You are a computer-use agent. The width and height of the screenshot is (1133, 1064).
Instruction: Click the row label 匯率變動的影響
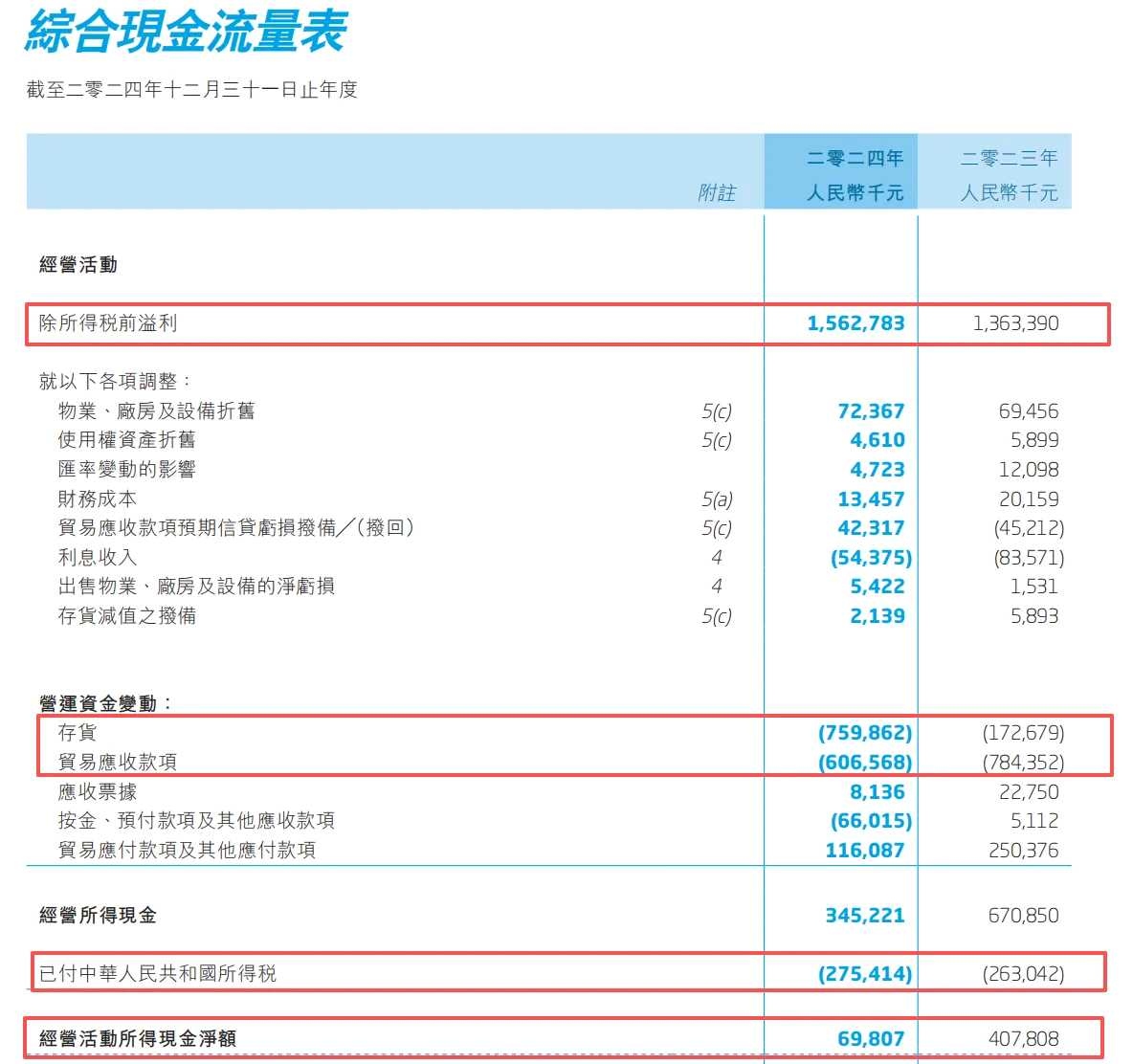pos(126,470)
